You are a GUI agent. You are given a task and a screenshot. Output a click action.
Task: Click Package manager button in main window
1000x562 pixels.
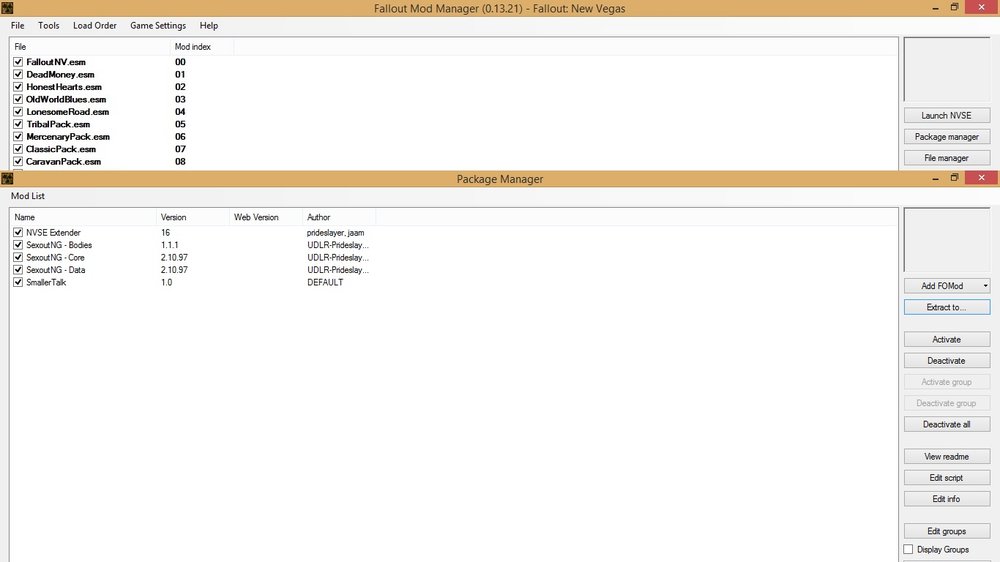click(x=946, y=137)
